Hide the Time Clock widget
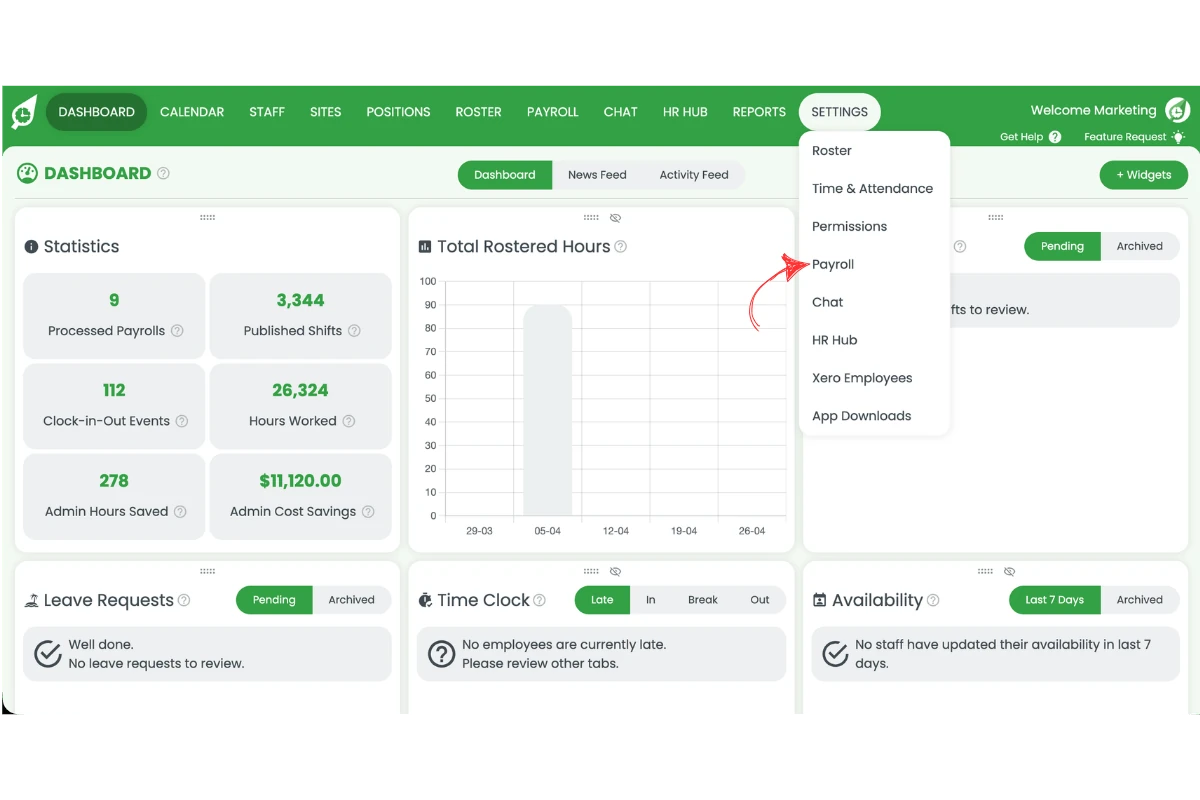This screenshot has width=1200, height=800. pyautogui.click(x=616, y=571)
